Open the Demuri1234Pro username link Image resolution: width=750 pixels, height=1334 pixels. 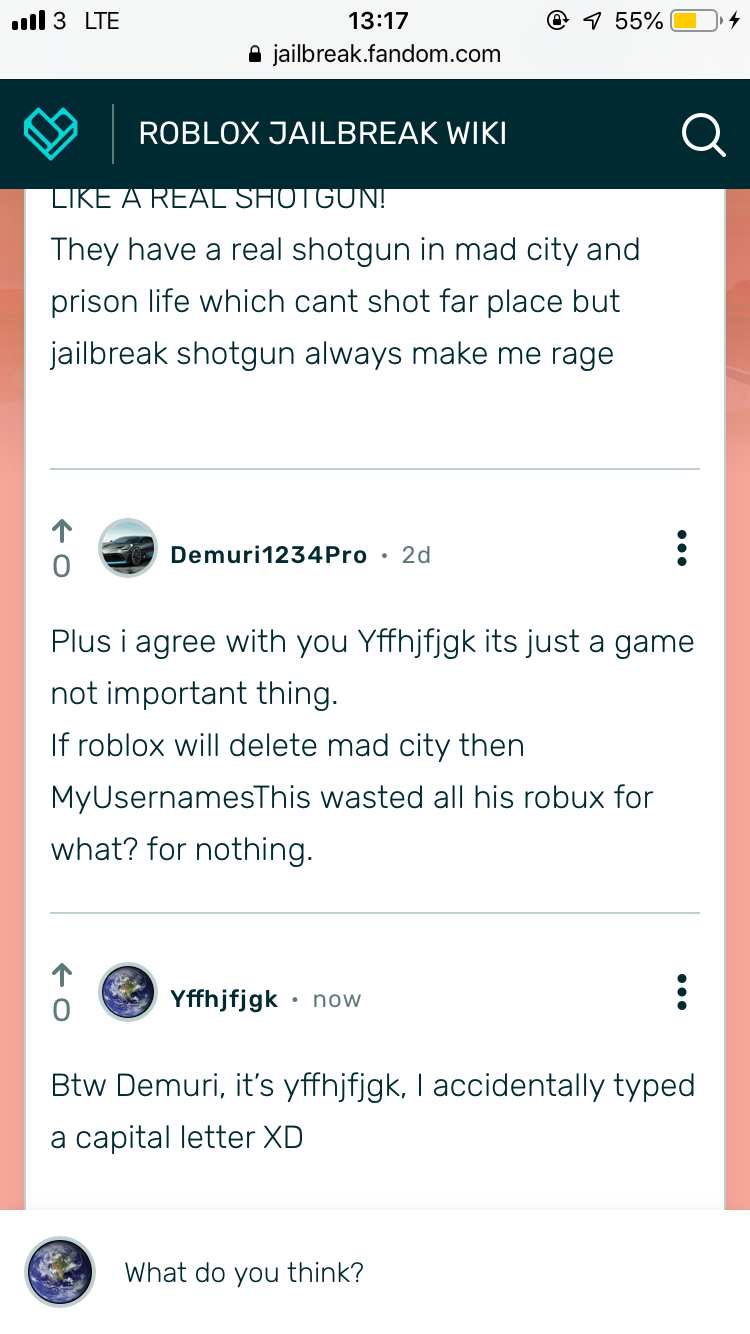(x=269, y=555)
